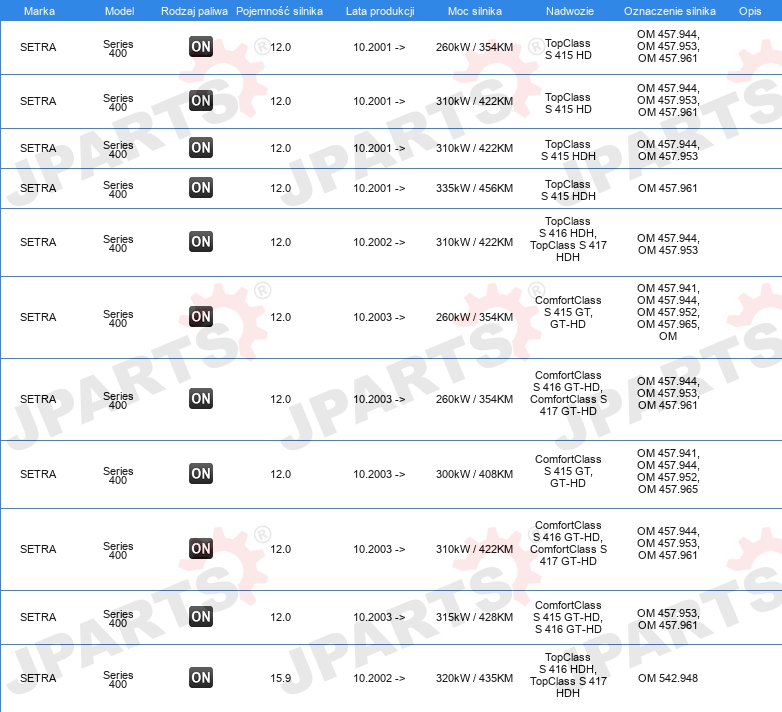Click the ON fuel icon in the 315kW / 428KM row
Viewport: 782px width, 712px height.
[x=201, y=617]
